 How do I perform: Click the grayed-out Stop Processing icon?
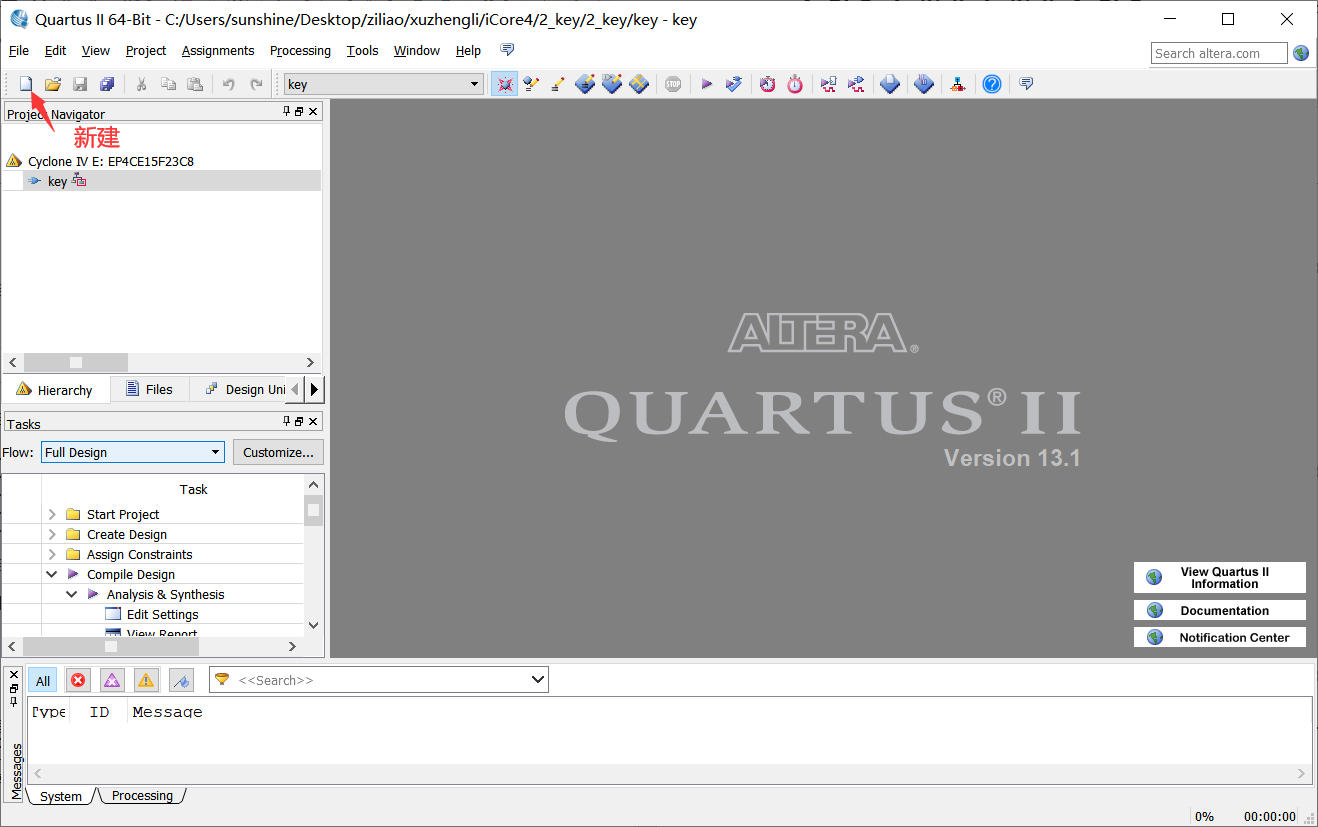673,84
